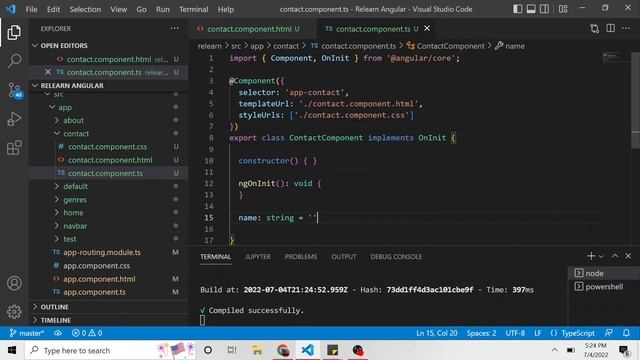
Task: Close contact.component.ts in Open Editors list
Action: pos(48,72)
